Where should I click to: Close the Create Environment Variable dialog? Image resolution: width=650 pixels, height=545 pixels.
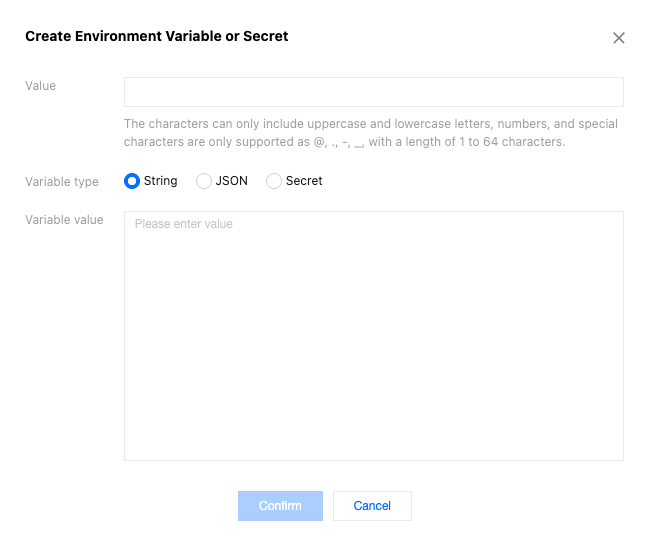click(x=619, y=38)
